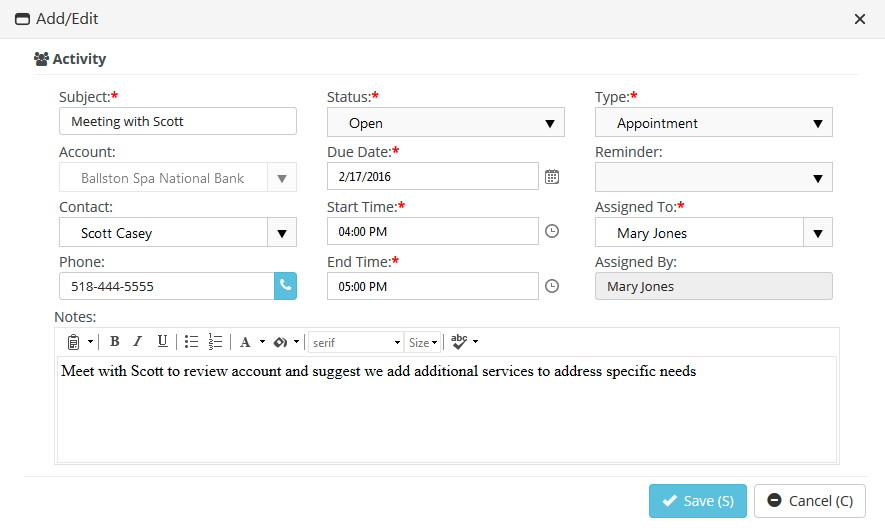885x528 pixels.
Task: Apply Italic formatting in notes toolbar
Action: pos(138,342)
